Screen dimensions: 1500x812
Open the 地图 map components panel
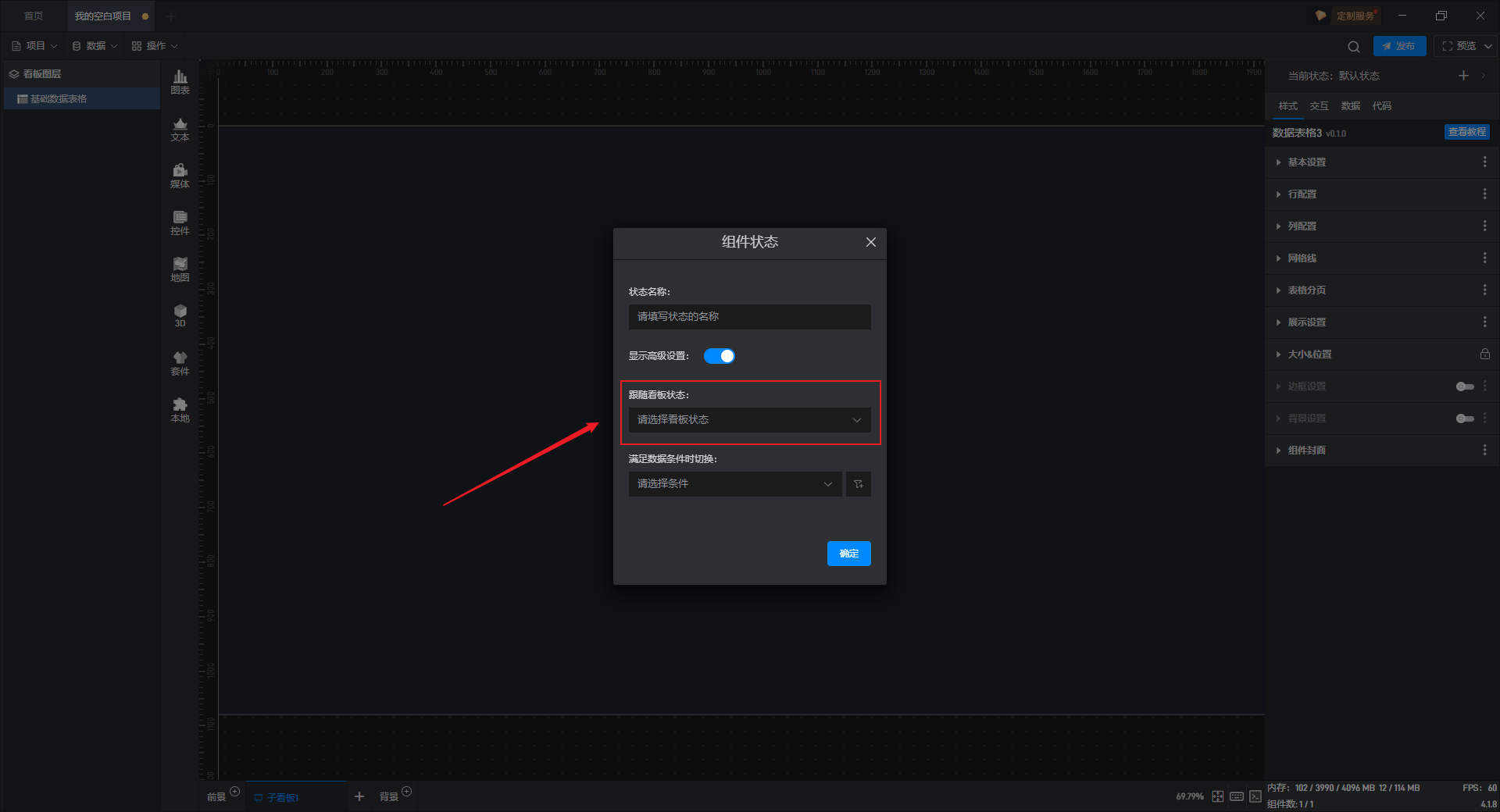180,270
